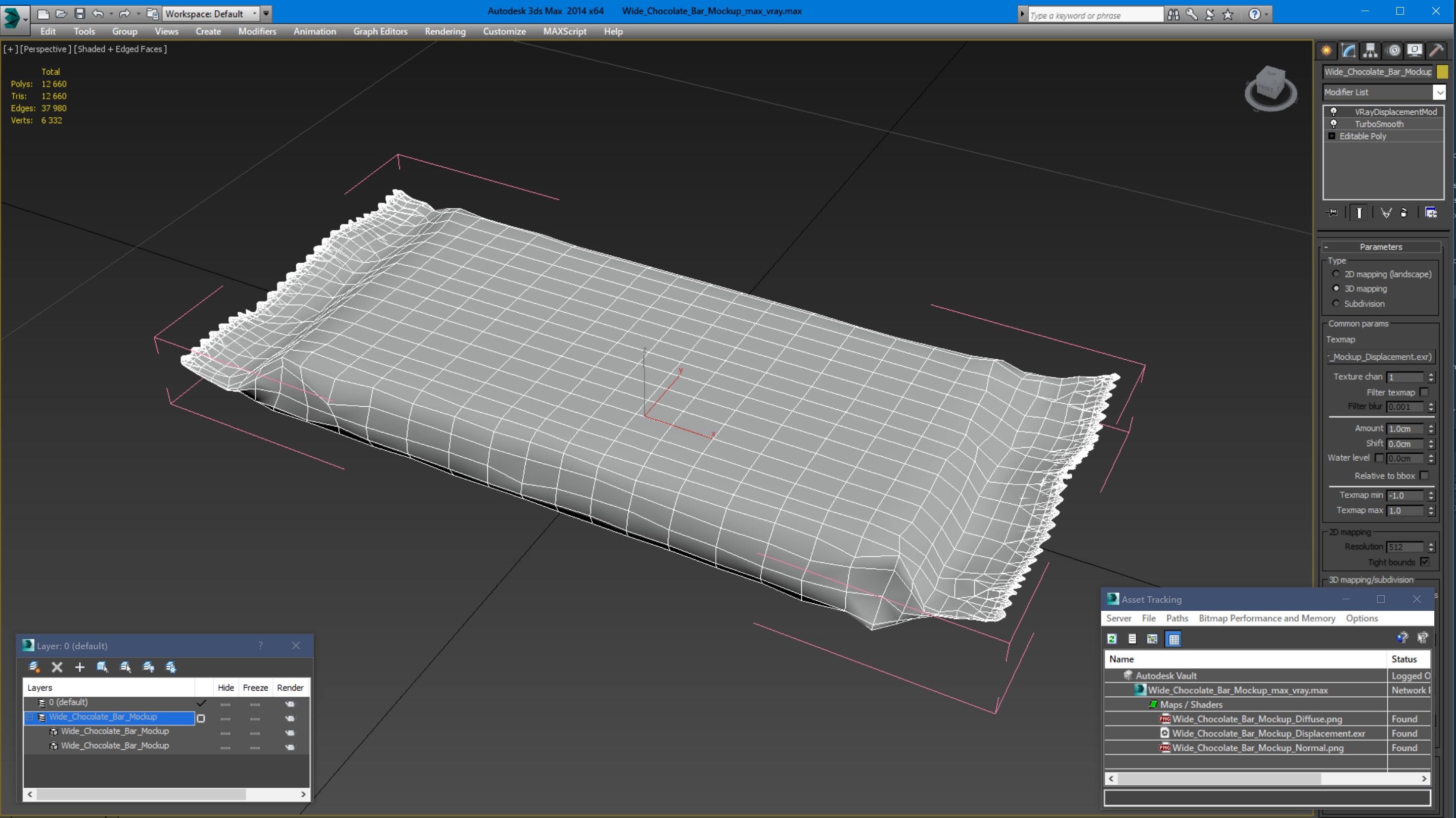Select 3D mapping radio button
Image resolution: width=1456 pixels, height=818 pixels.
point(1336,288)
